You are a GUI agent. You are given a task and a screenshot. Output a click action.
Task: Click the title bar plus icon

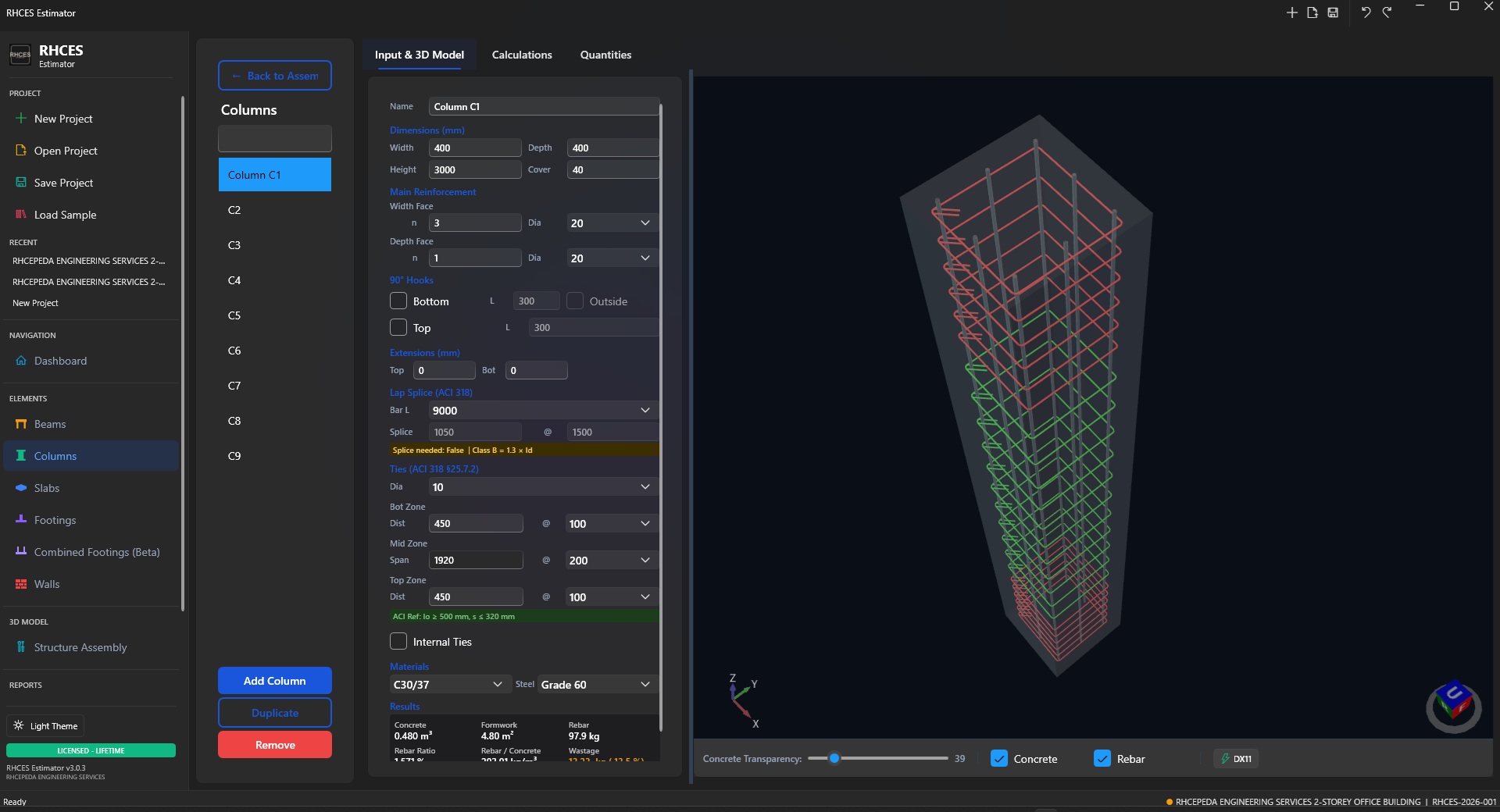[x=1291, y=12]
